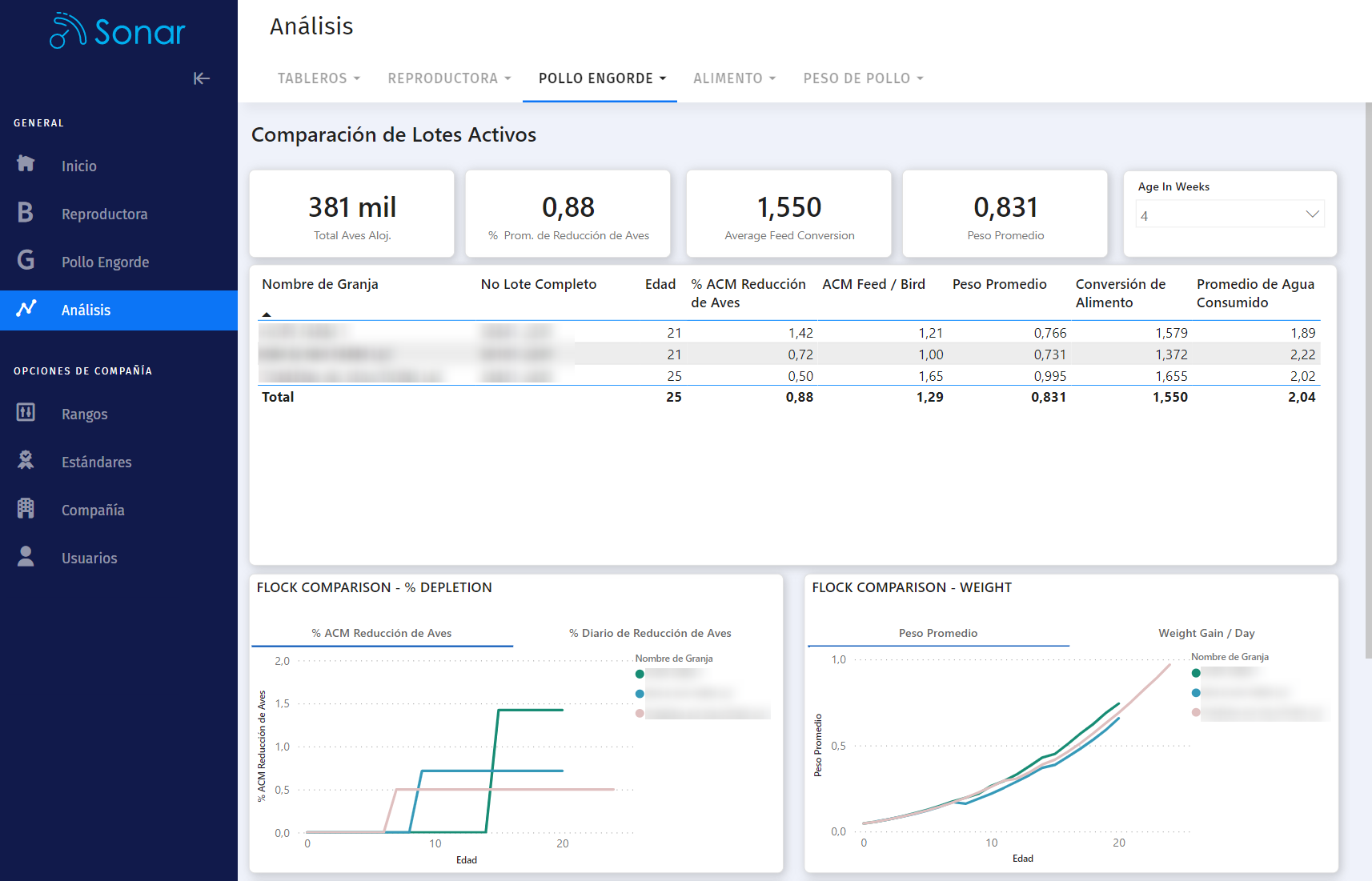The height and width of the screenshot is (881, 1372).
Task: Click the Compañía building icon
Action: pyautogui.click(x=26, y=508)
